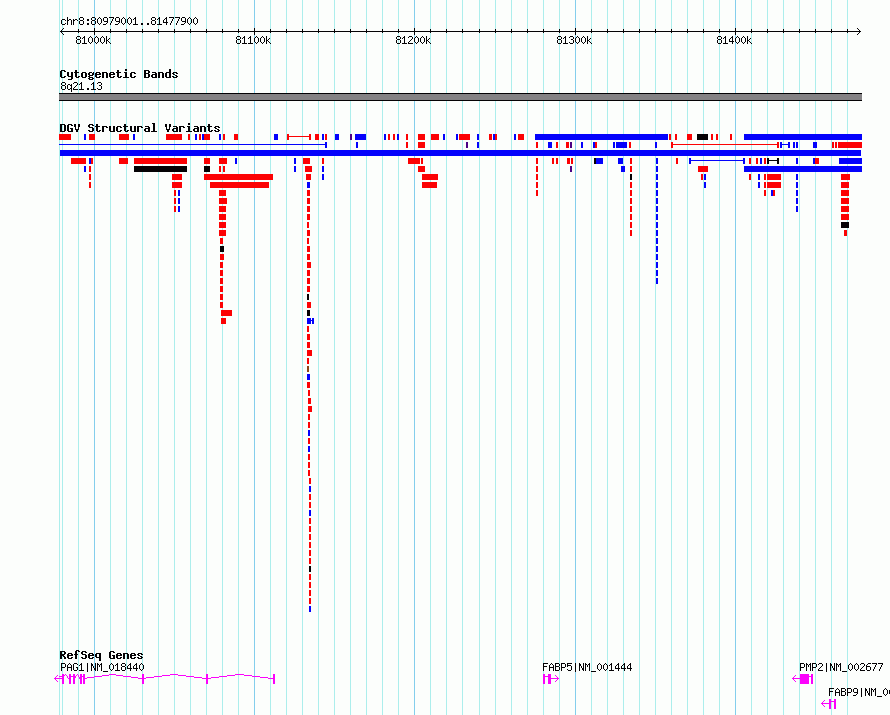Click the 81300k ruler label
This screenshot has width=890, height=715.
[574, 40]
